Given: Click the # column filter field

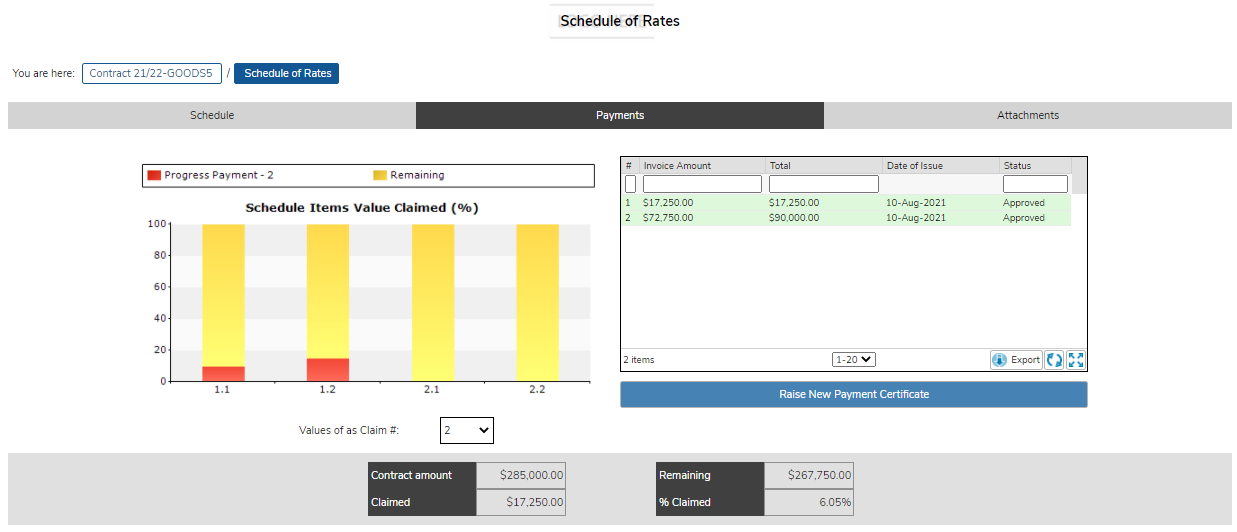Looking at the screenshot, I should click(630, 184).
